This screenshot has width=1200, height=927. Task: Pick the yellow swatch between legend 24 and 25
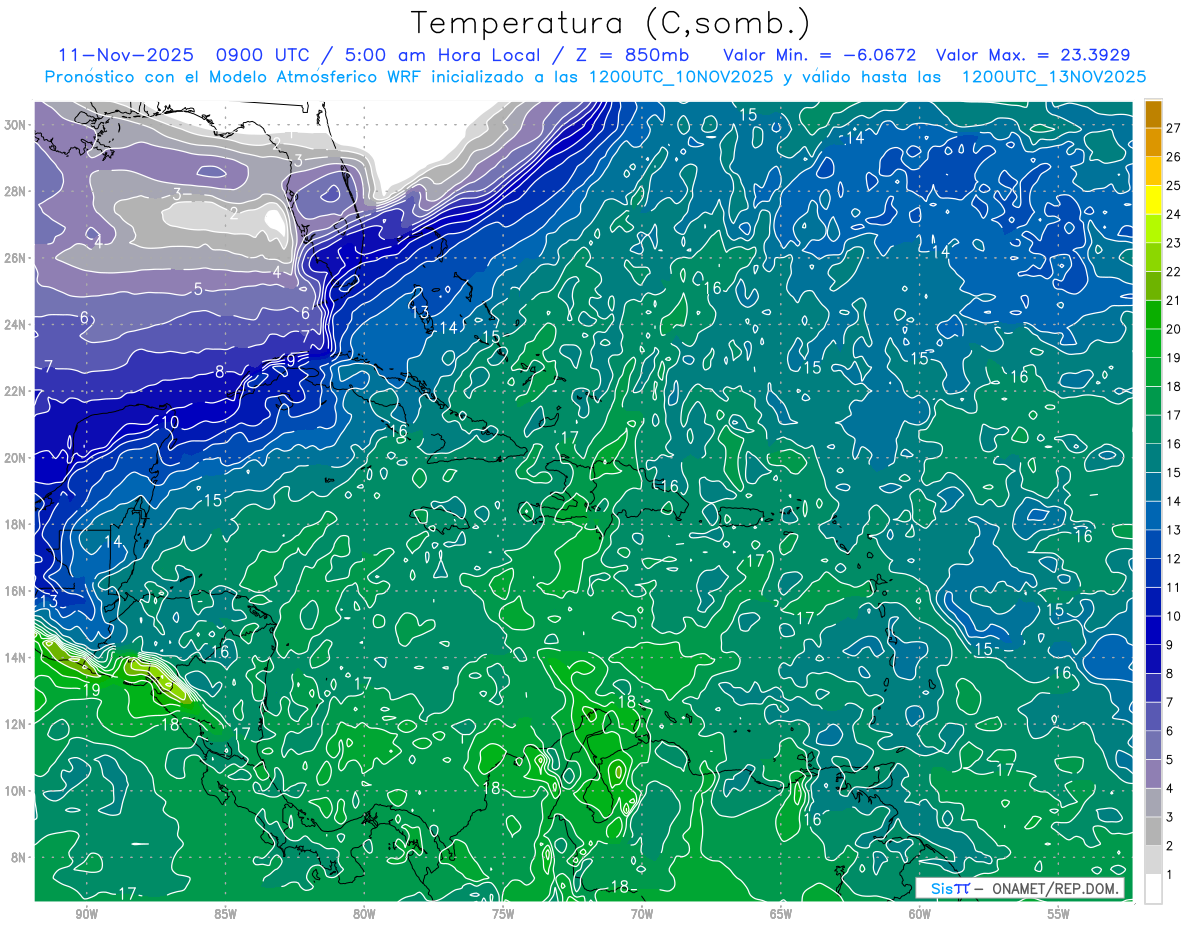[x=1153, y=200]
